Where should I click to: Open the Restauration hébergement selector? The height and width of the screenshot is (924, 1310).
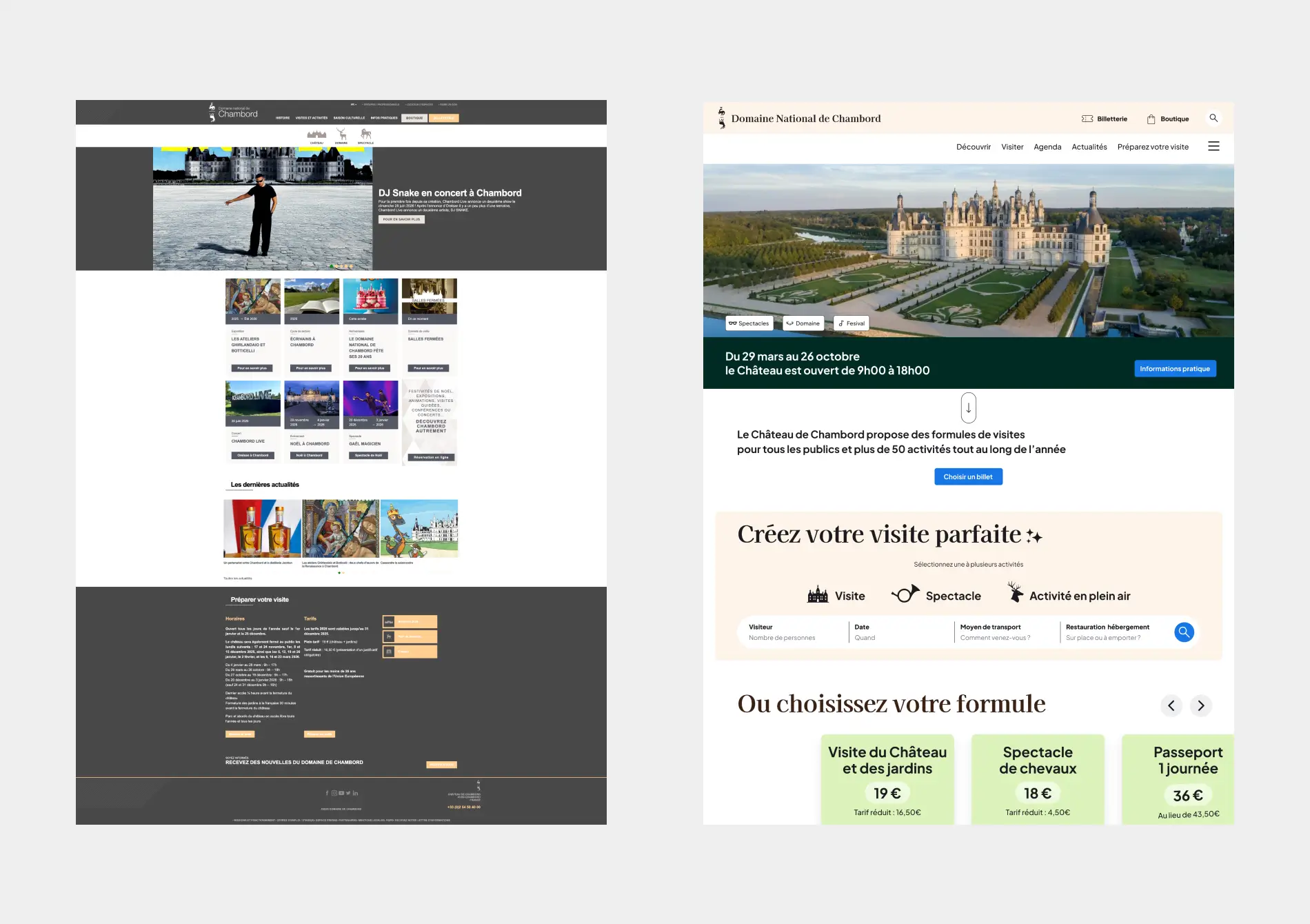pos(1111,632)
